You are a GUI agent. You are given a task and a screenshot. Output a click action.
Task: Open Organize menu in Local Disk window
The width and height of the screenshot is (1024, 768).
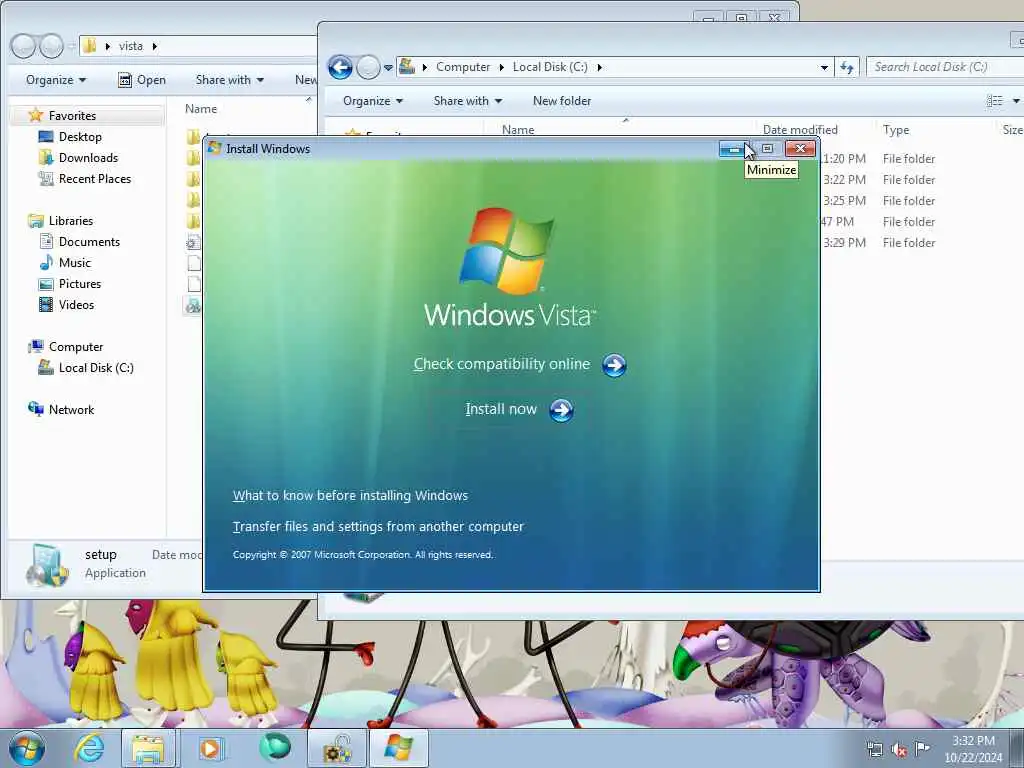[373, 101]
